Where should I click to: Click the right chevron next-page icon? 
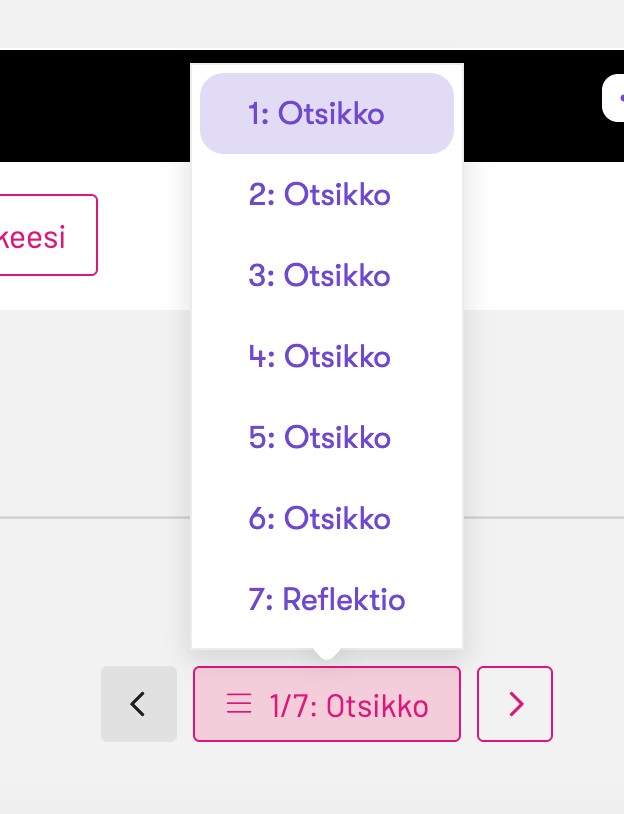pyautogui.click(x=515, y=704)
